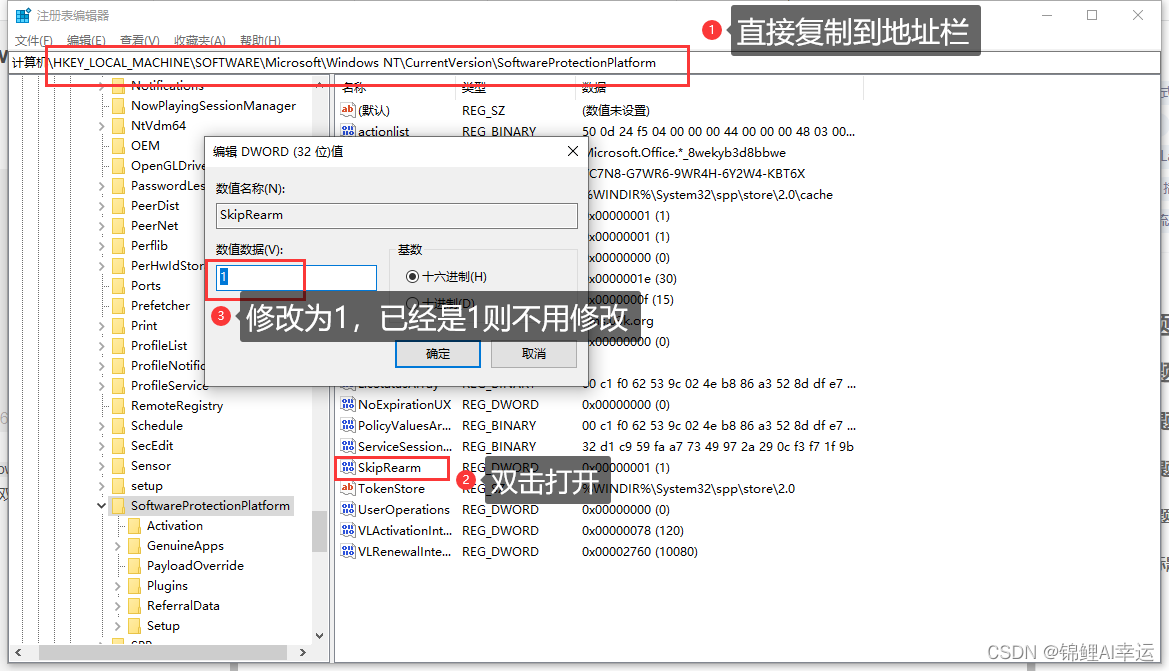This screenshot has height=671, width=1169.
Task: Select the hexadecimal 十六进制(H) radio button
Action: [412, 277]
